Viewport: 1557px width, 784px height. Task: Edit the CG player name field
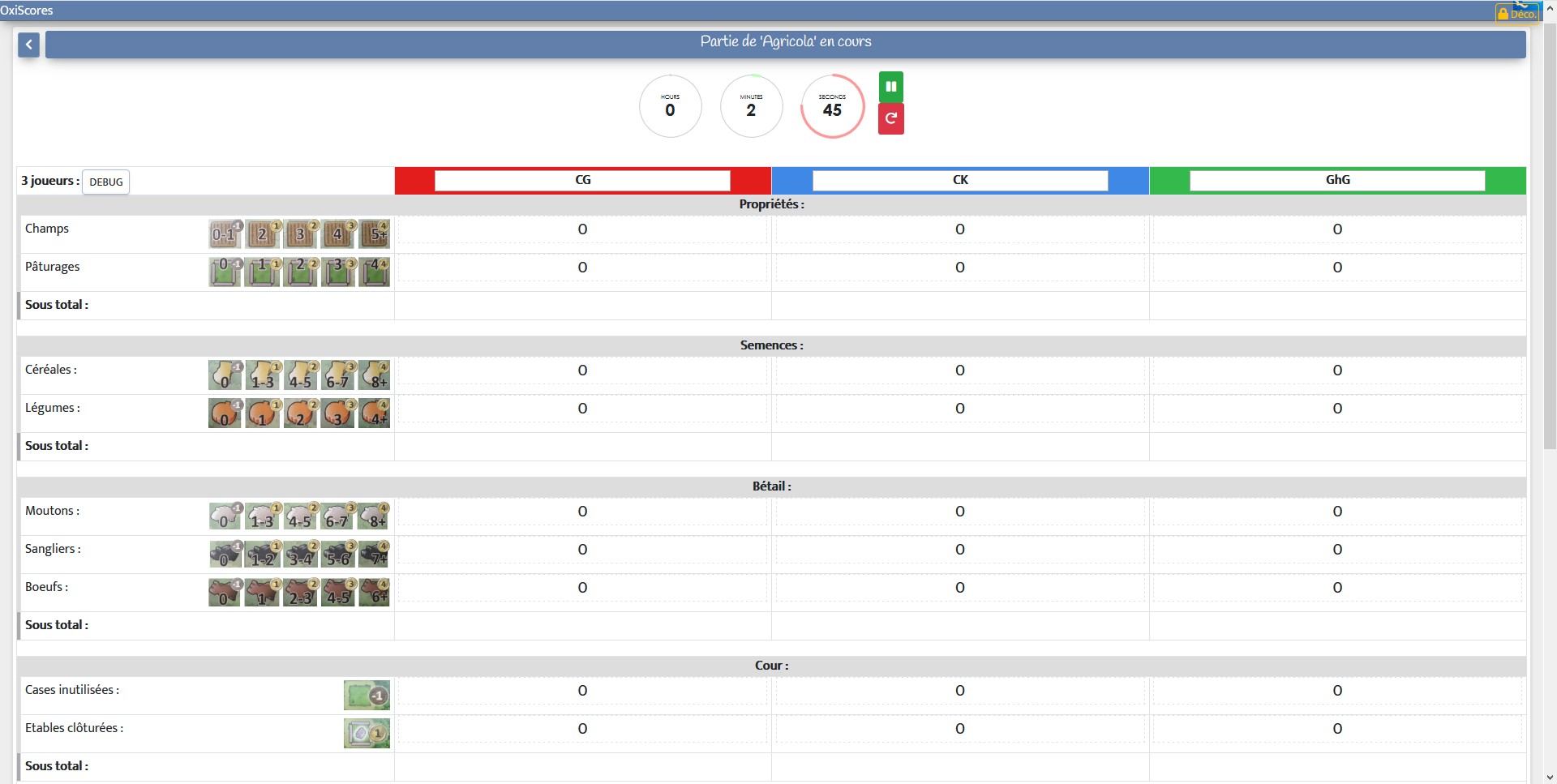582,180
